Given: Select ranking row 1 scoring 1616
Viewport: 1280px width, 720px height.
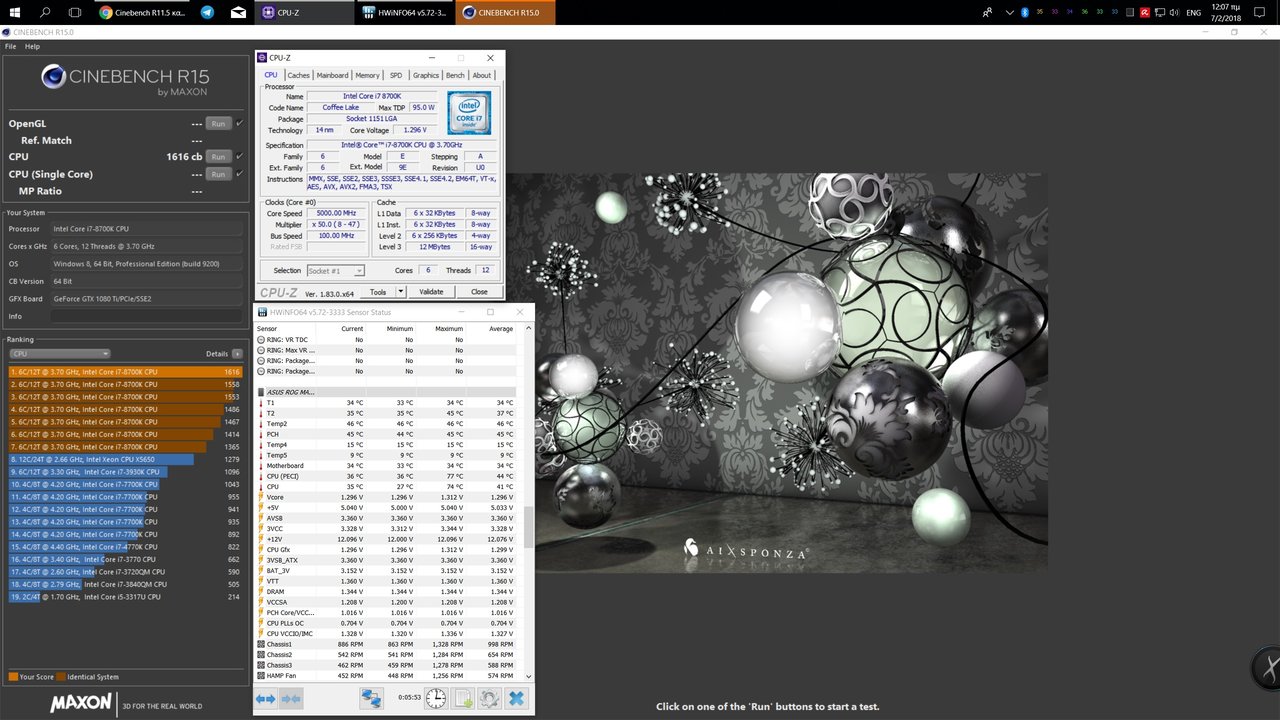Looking at the screenshot, I should (125, 372).
